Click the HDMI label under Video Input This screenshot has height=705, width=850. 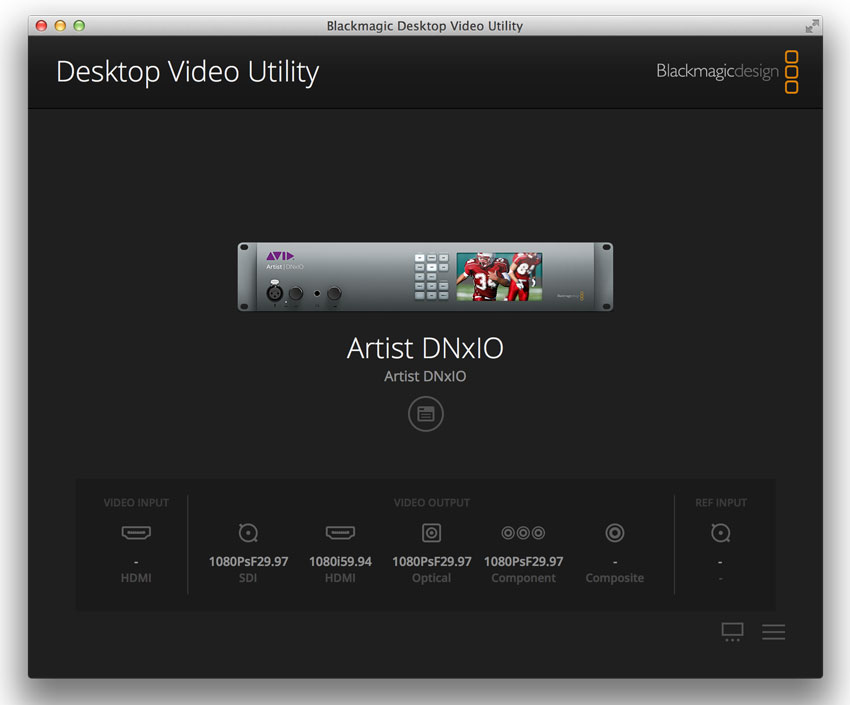pyautogui.click(x=136, y=578)
